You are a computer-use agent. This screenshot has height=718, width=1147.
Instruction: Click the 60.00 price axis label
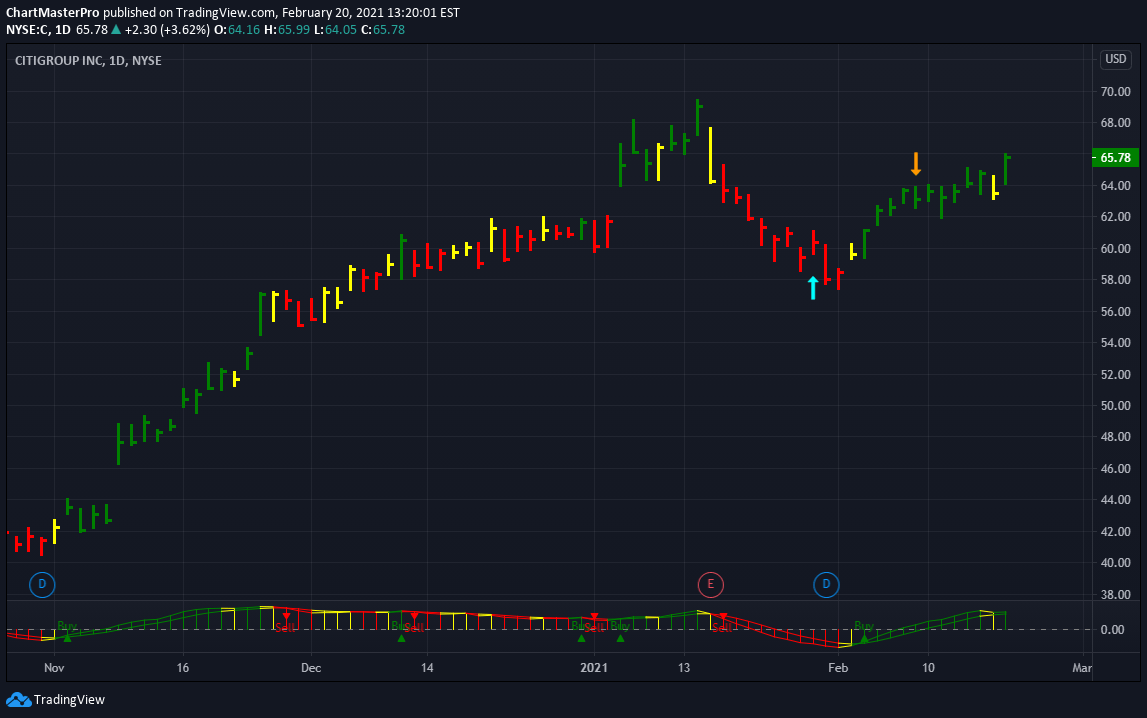tap(1116, 249)
